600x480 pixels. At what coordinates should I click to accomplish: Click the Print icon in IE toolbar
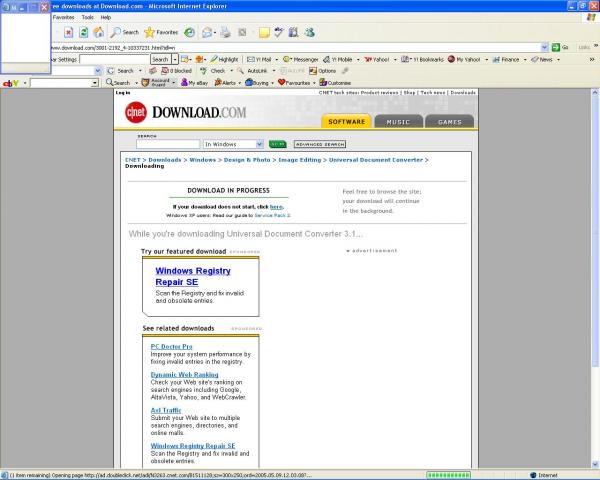click(x=226, y=32)
